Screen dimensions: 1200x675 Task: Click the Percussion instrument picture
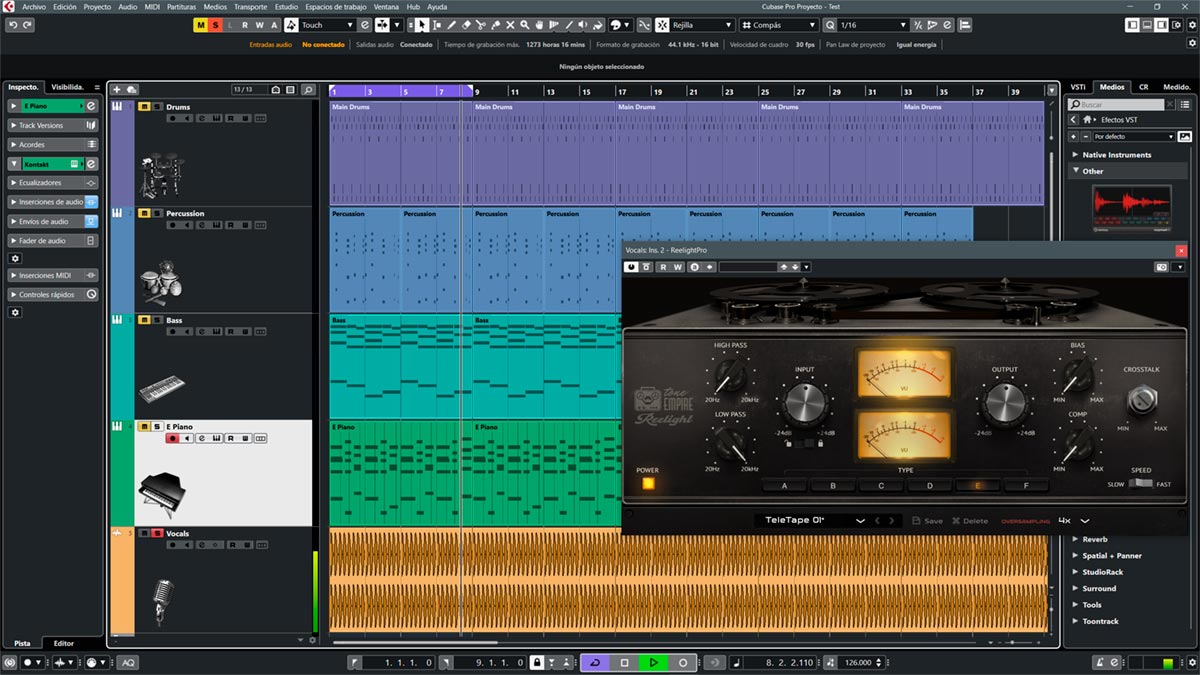click(x=160, y=284)
